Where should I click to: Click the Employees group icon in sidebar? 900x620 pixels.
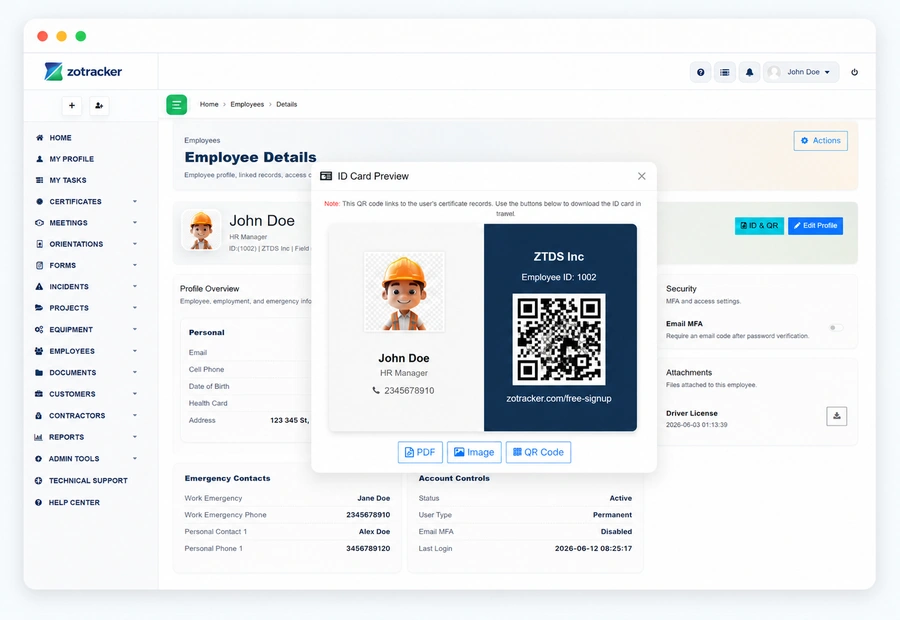pyautogui.click(x=39, y=351)
